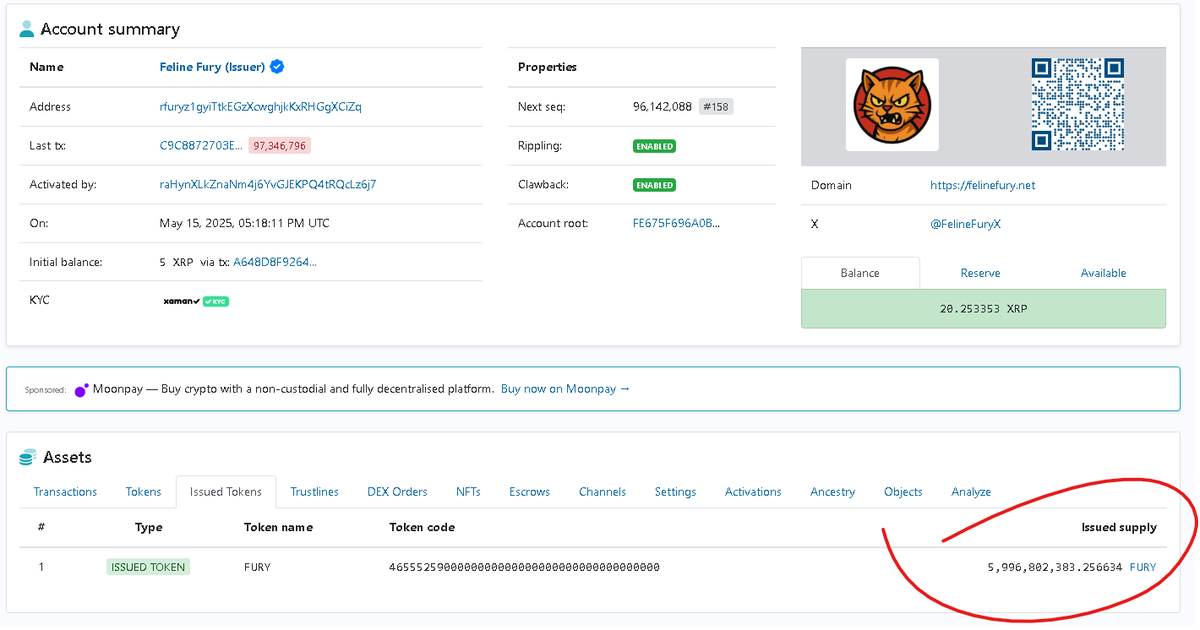Image resolution: width=1200 pixels, height=630 pixels.
Task: Open address rfuryz1gyiTtkEGzXcwghjkKxRHGgXCiZq
Action: 261,106
